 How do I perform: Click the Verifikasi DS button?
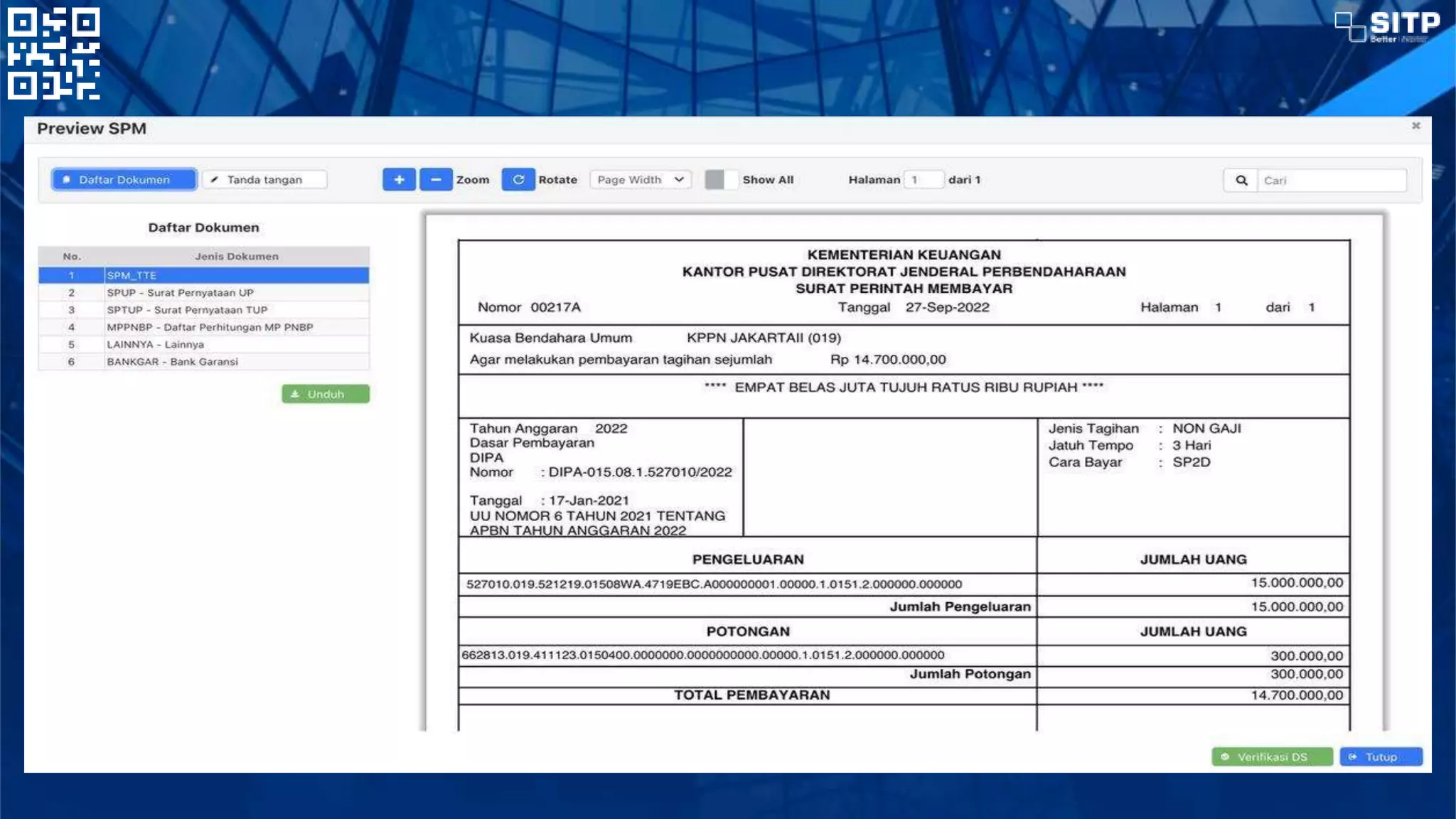pyautogui.click(x=1271, y=757)
